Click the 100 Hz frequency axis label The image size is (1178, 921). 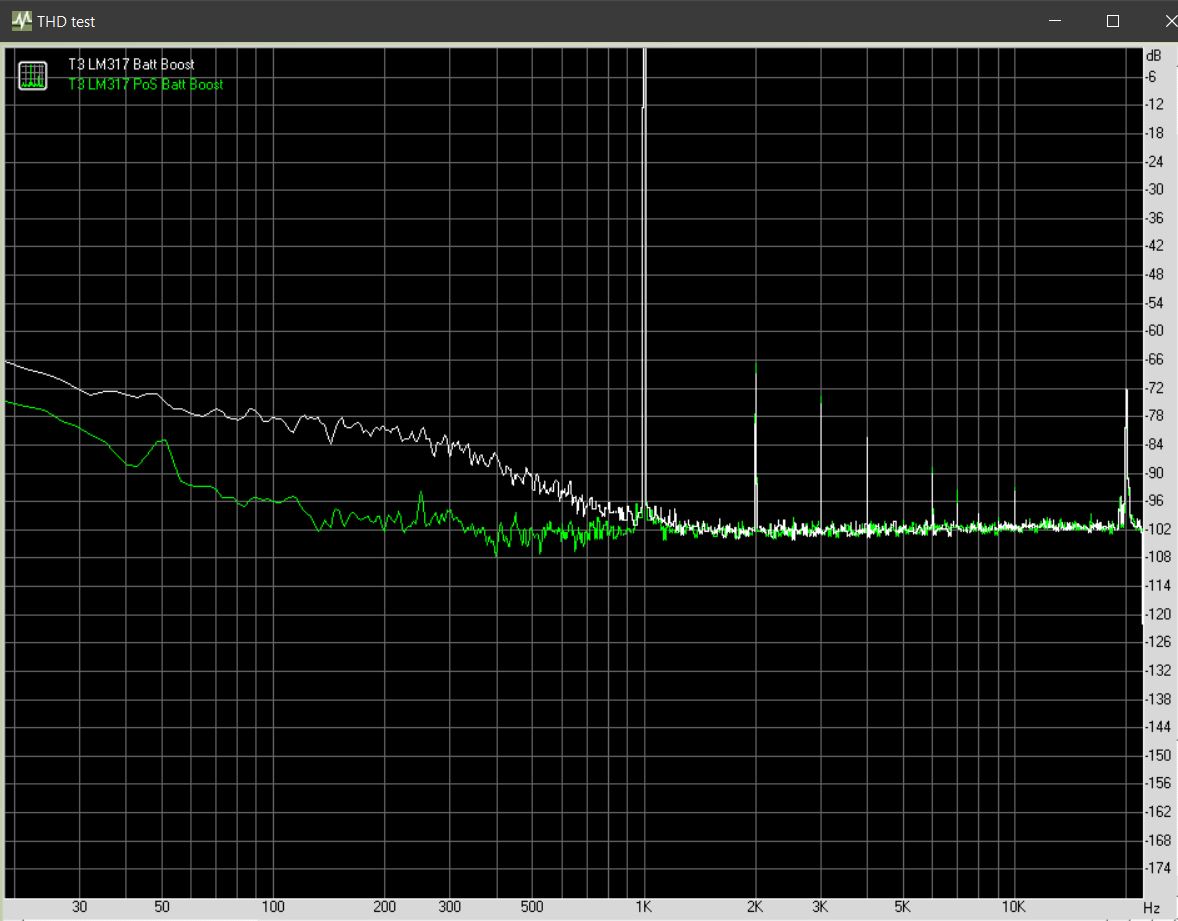pyautogui.click(x=273, y=907)
